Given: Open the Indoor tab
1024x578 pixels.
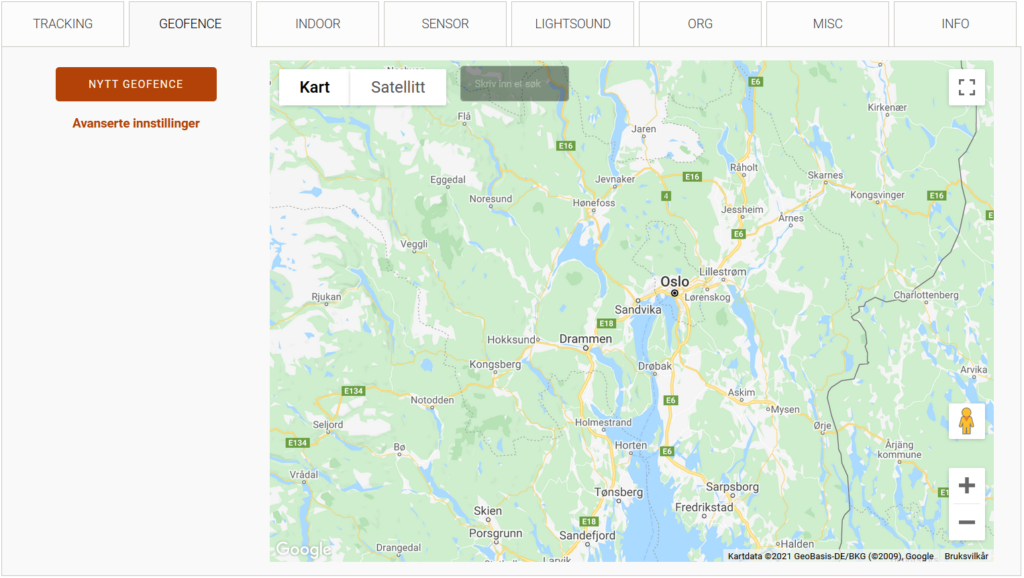Looking at the screenshot, I should 317,24.
